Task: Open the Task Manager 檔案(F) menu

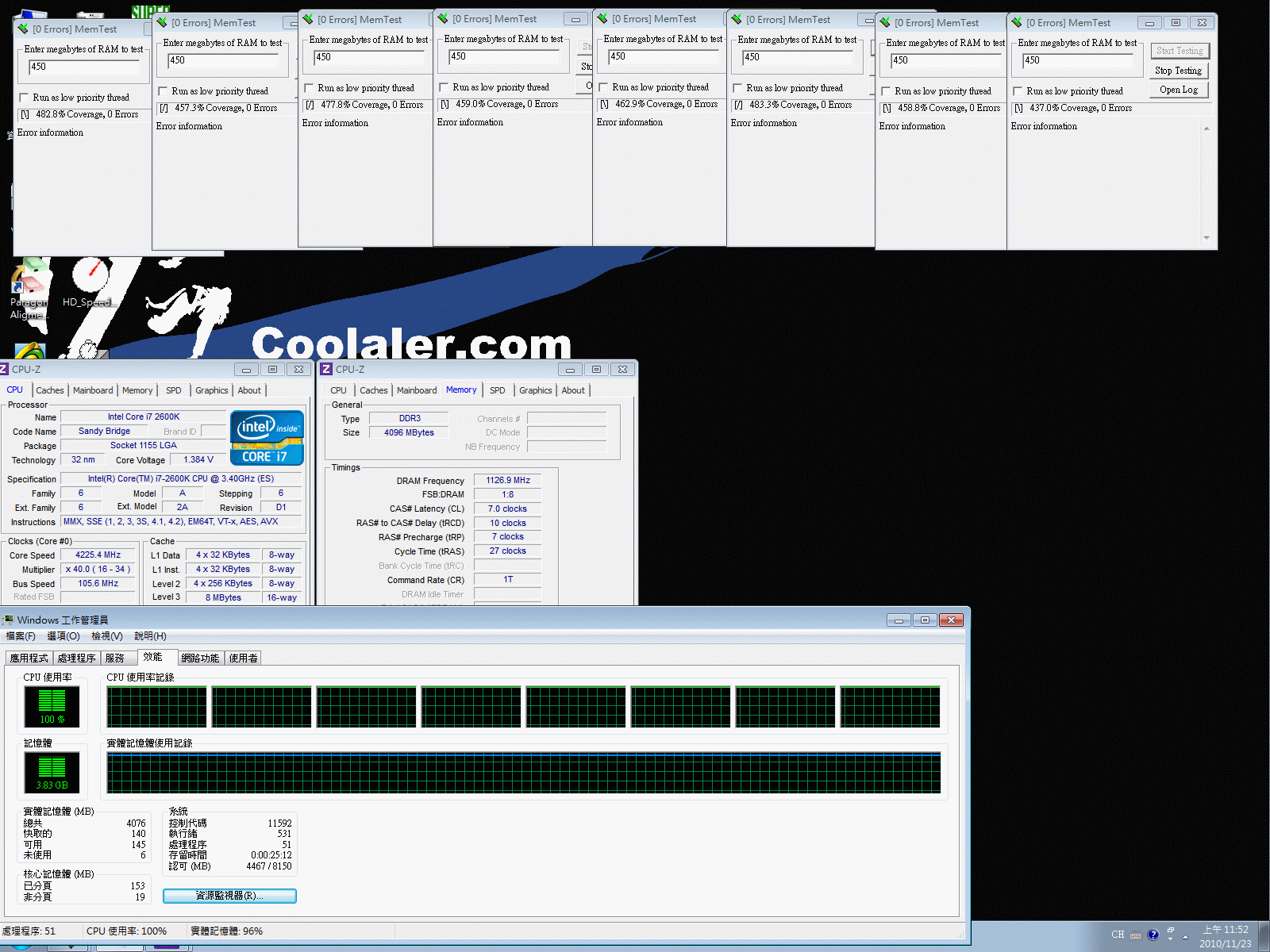Action: pyautogui.click(x=21, y=636)
